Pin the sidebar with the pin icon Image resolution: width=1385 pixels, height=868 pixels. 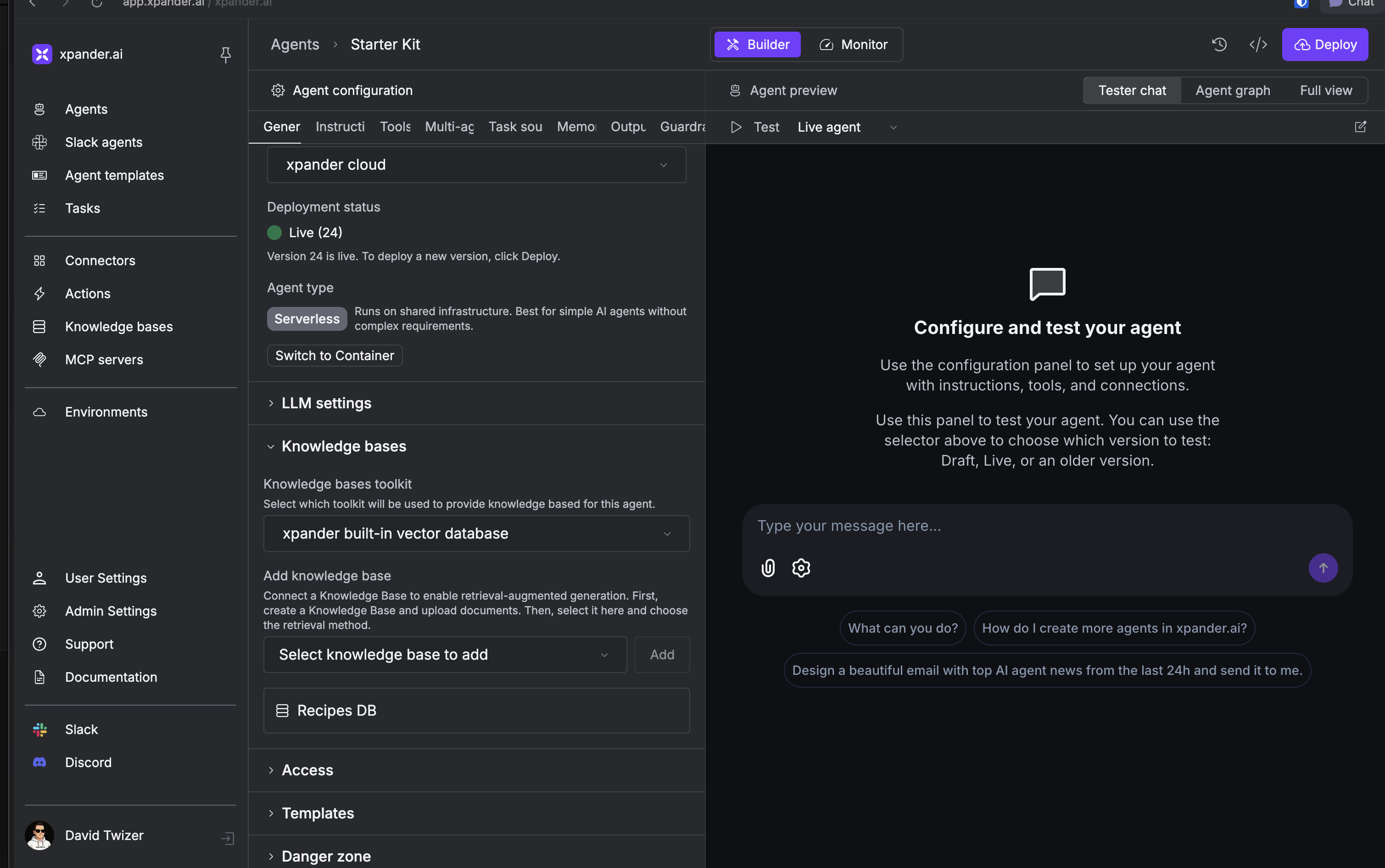[226, 55]
